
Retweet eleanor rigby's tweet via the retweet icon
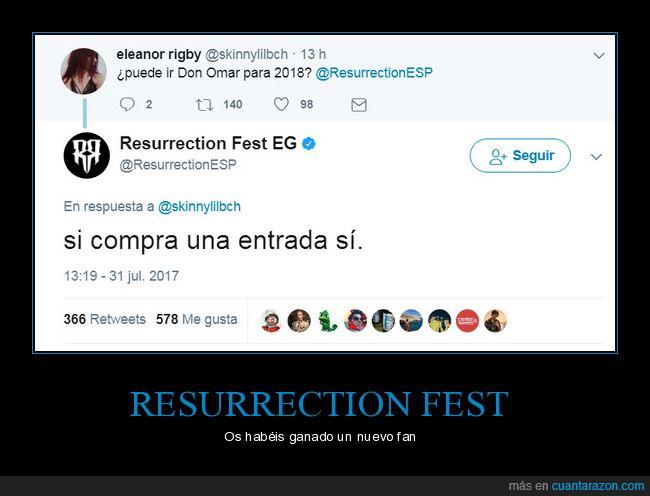pyautogui.click(x=204, y=104)
